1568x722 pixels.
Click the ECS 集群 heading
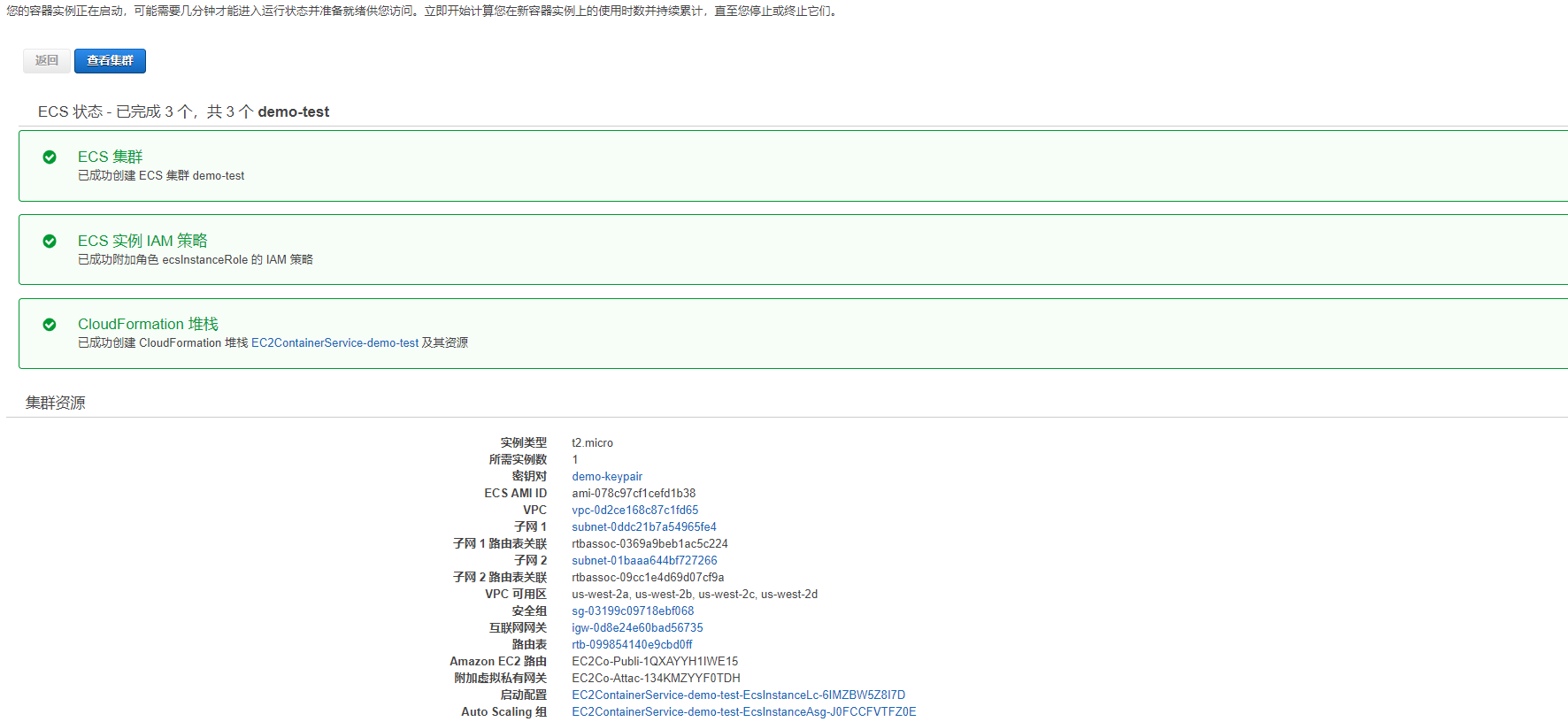(x=110, y=157)
